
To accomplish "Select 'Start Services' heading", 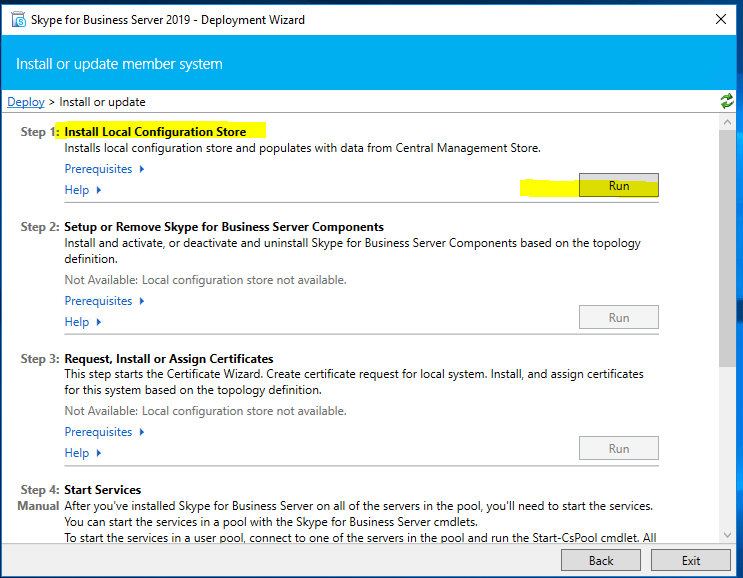I will pos(103,489).
